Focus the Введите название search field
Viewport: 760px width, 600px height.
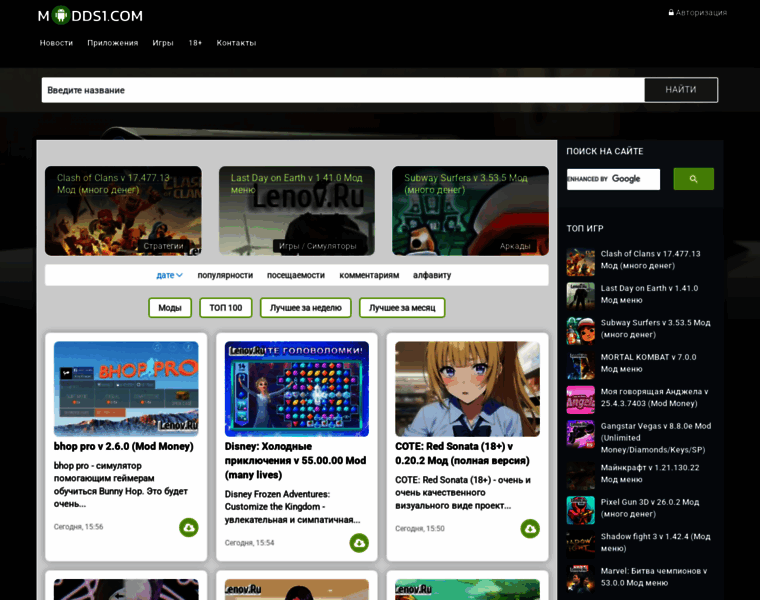click(343, 90)
